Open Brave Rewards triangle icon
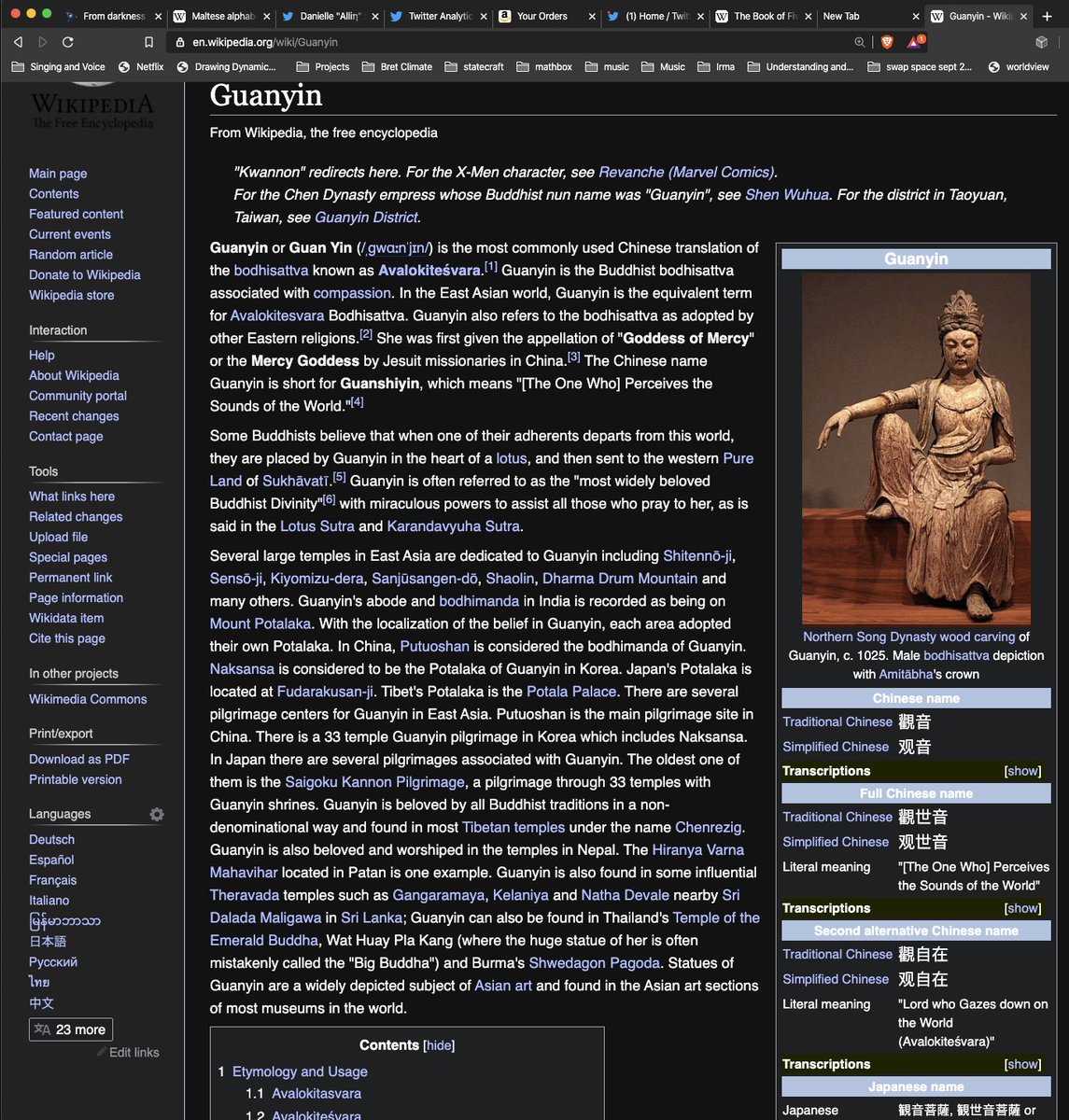1069x1120 pixels. (x=916, y=42)
